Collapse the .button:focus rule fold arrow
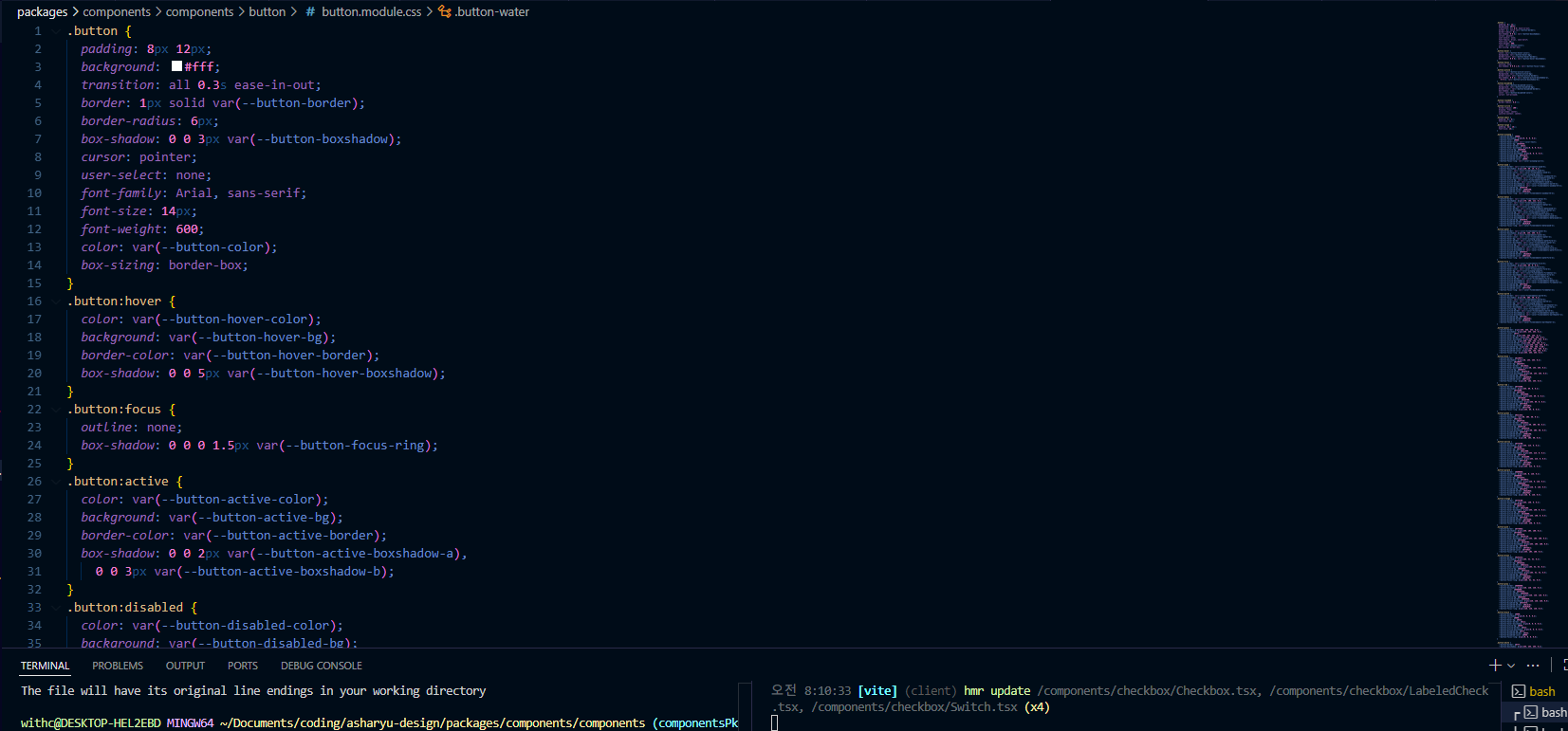The image size is (1568, 731). point(57,410)
